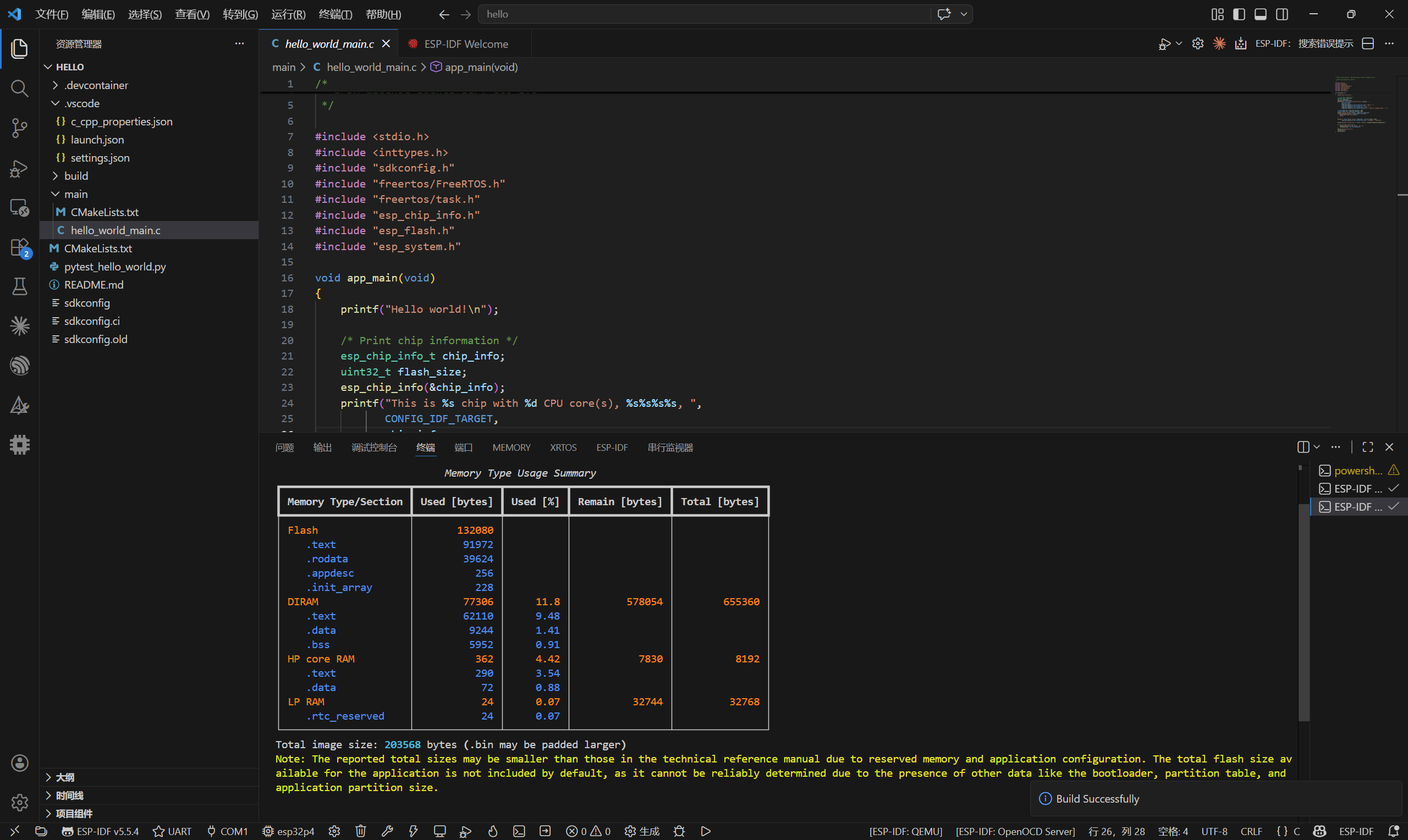Click the terminal panel vertical scrollbar
This screenshot has width=1408, height=840.
tap(1304, 611)
